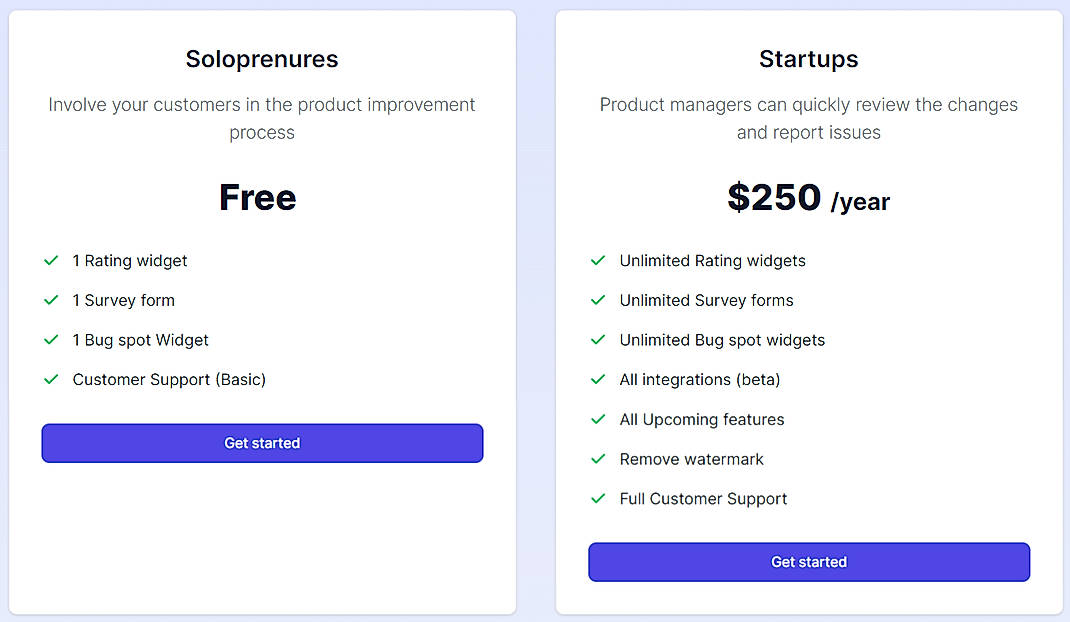Click checkmark beside Customer Support (Basic)
Screen dimensions: 1070x622
pos(51,380)
